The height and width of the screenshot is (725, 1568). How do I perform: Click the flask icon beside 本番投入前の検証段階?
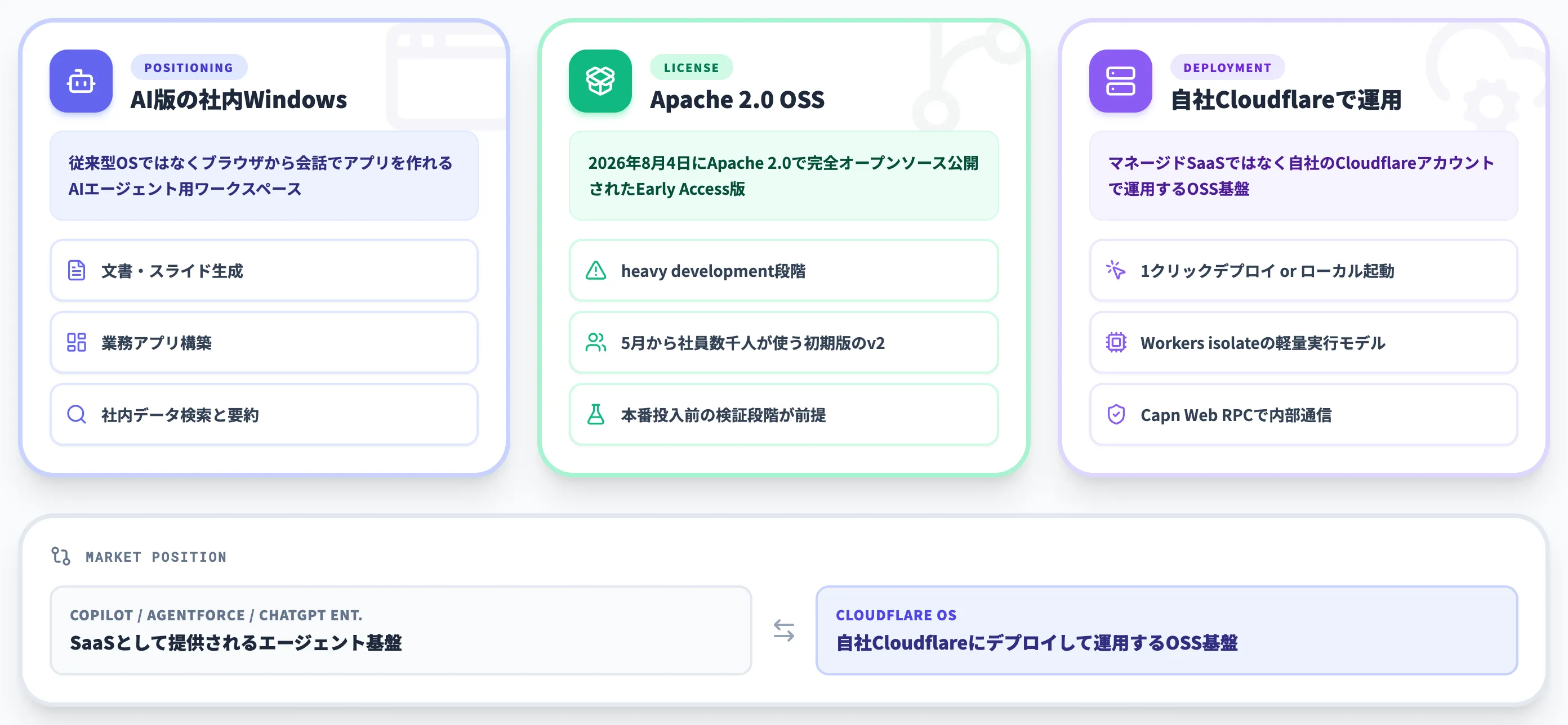point(596,414)
